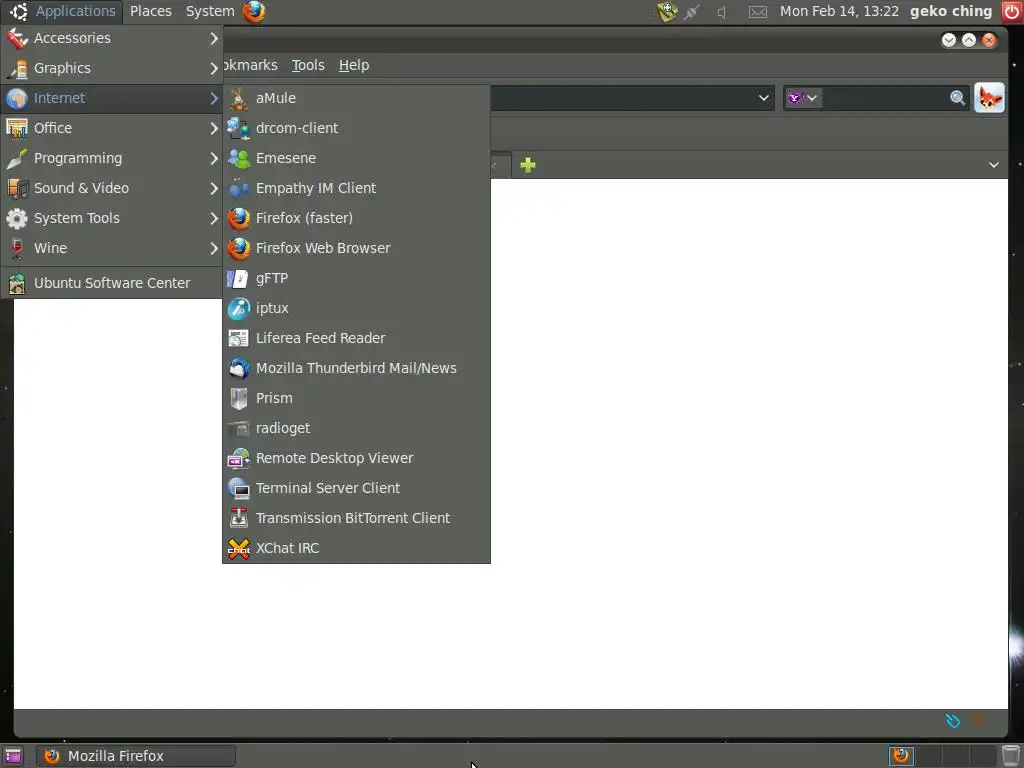Start Liferea Feed Reader icon
This screenshot has height=768, width=1024.
pyautogui.click(x=238, y=338)
